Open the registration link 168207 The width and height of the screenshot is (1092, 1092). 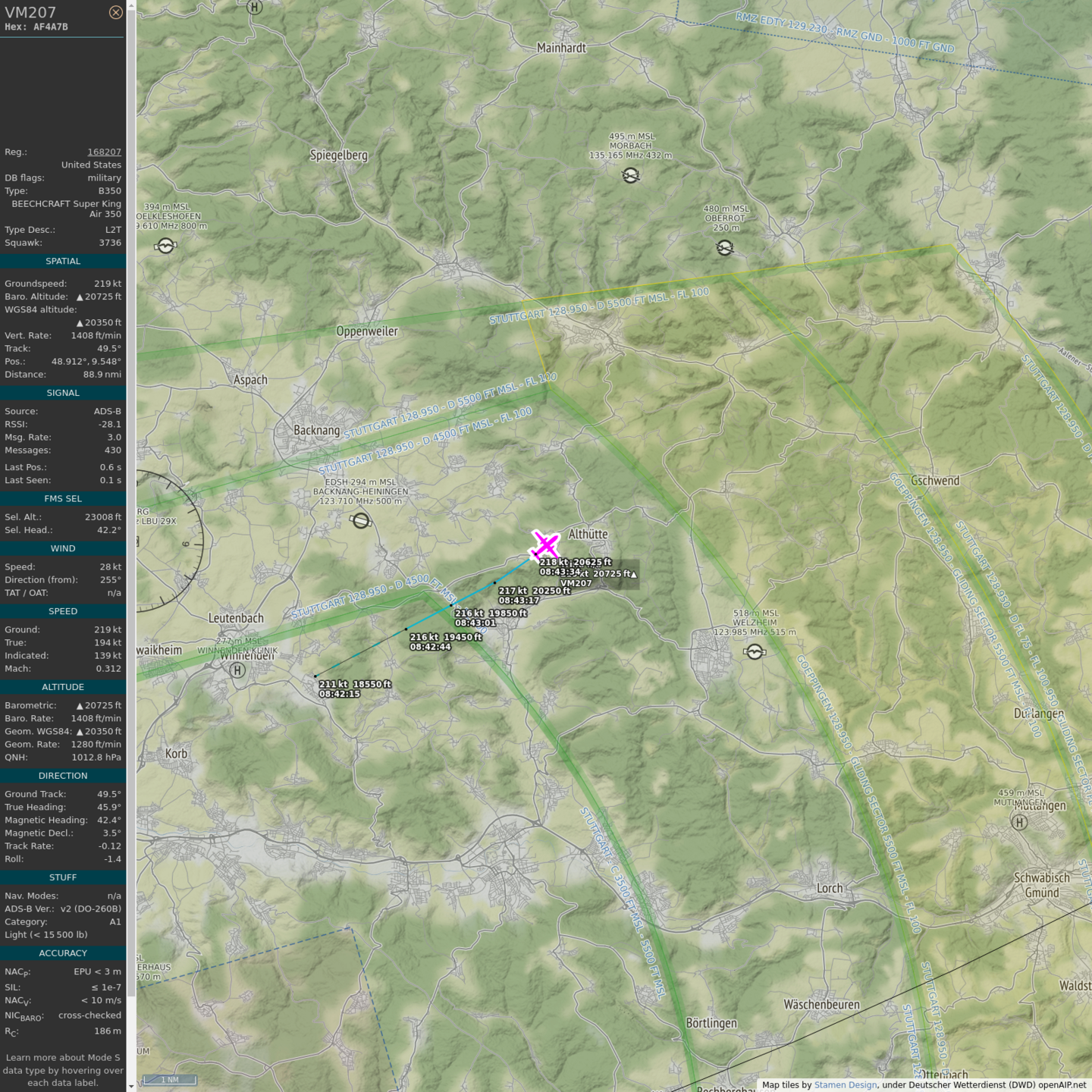[104, 152]
